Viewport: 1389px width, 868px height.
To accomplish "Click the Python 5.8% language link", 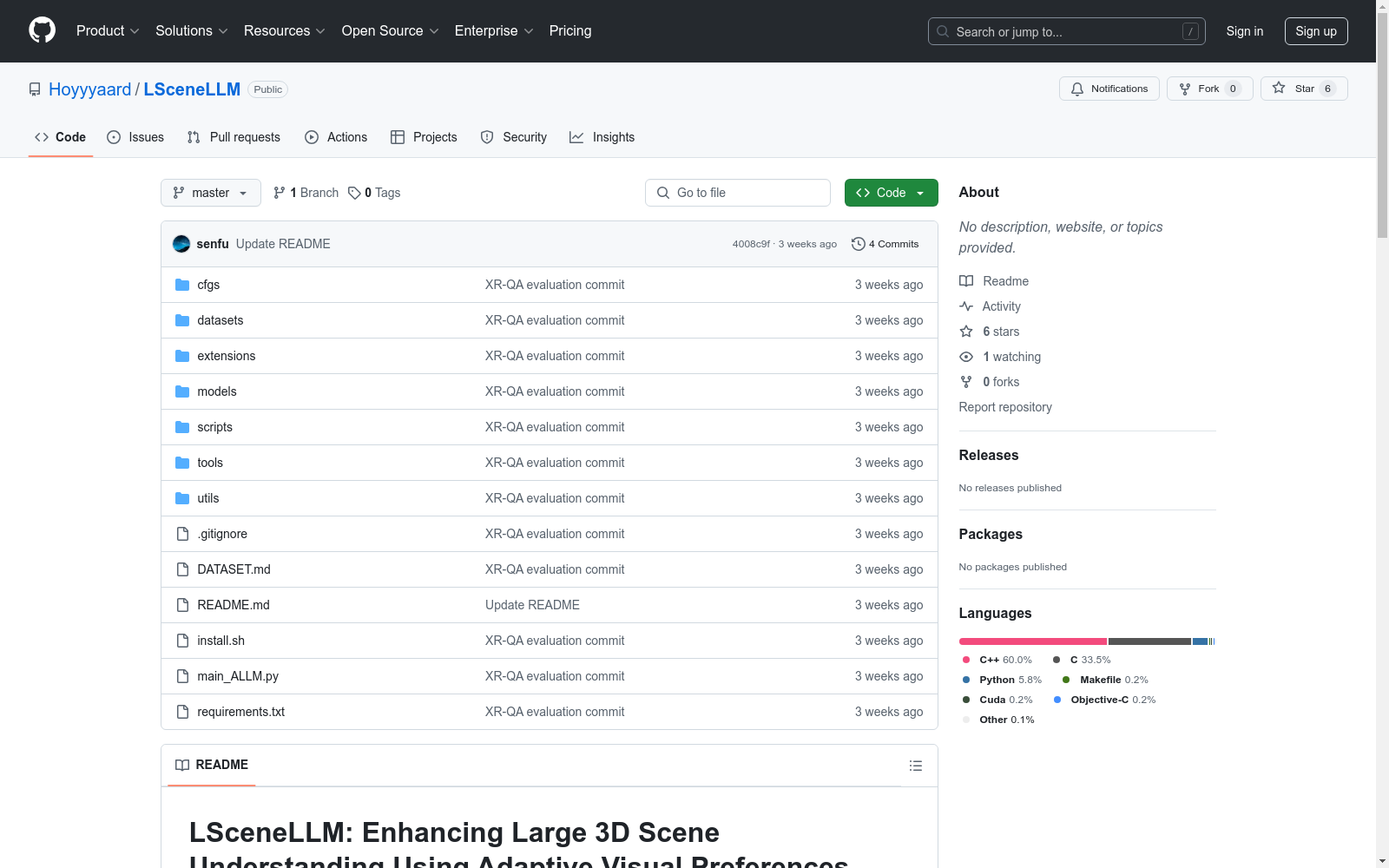I will pos(1001,680).
